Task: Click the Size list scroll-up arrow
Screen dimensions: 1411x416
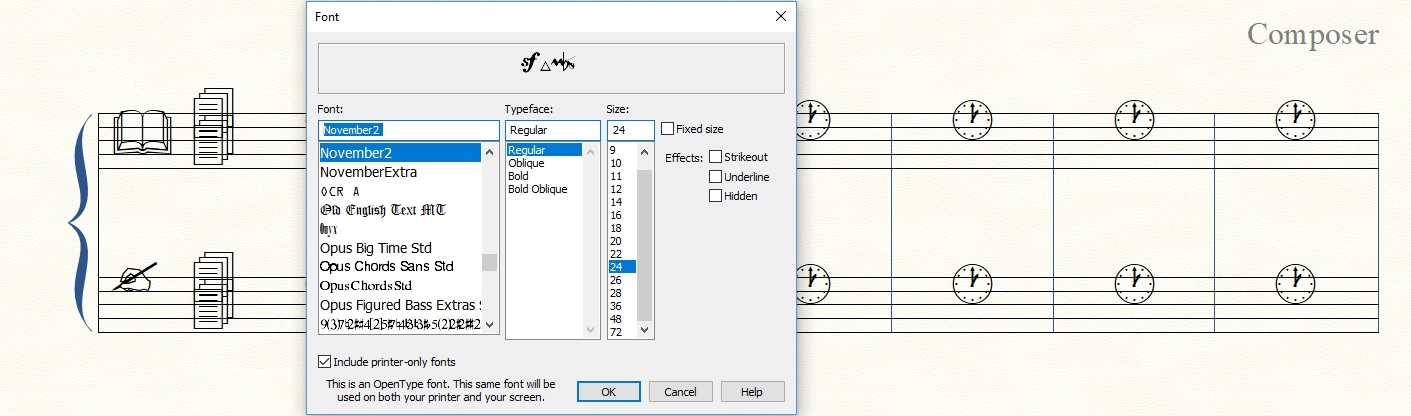Action: 644,151
